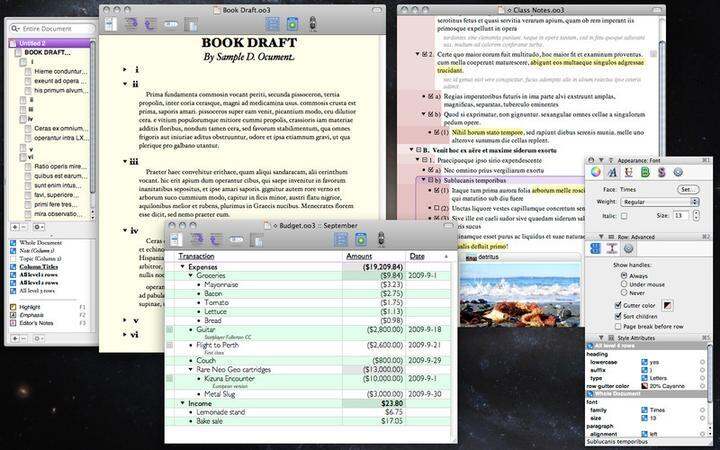
Task: Open the Weight dropdown showing Regular
Action: click(x=659, y=202)
